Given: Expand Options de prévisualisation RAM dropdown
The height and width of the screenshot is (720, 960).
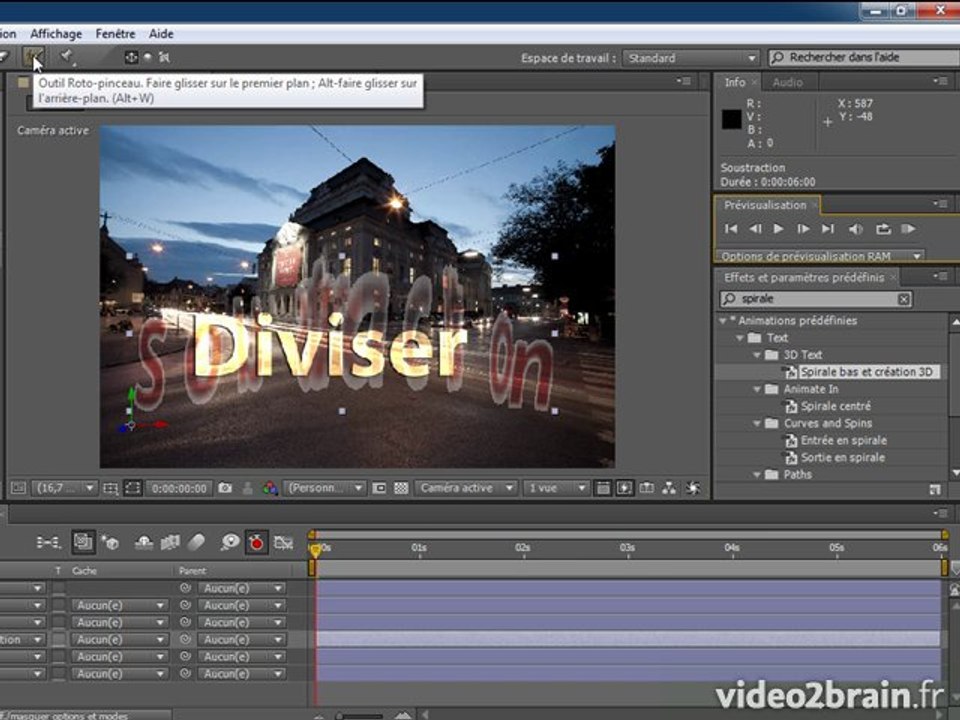Looking at the screenshot, I should click(819, 256).
